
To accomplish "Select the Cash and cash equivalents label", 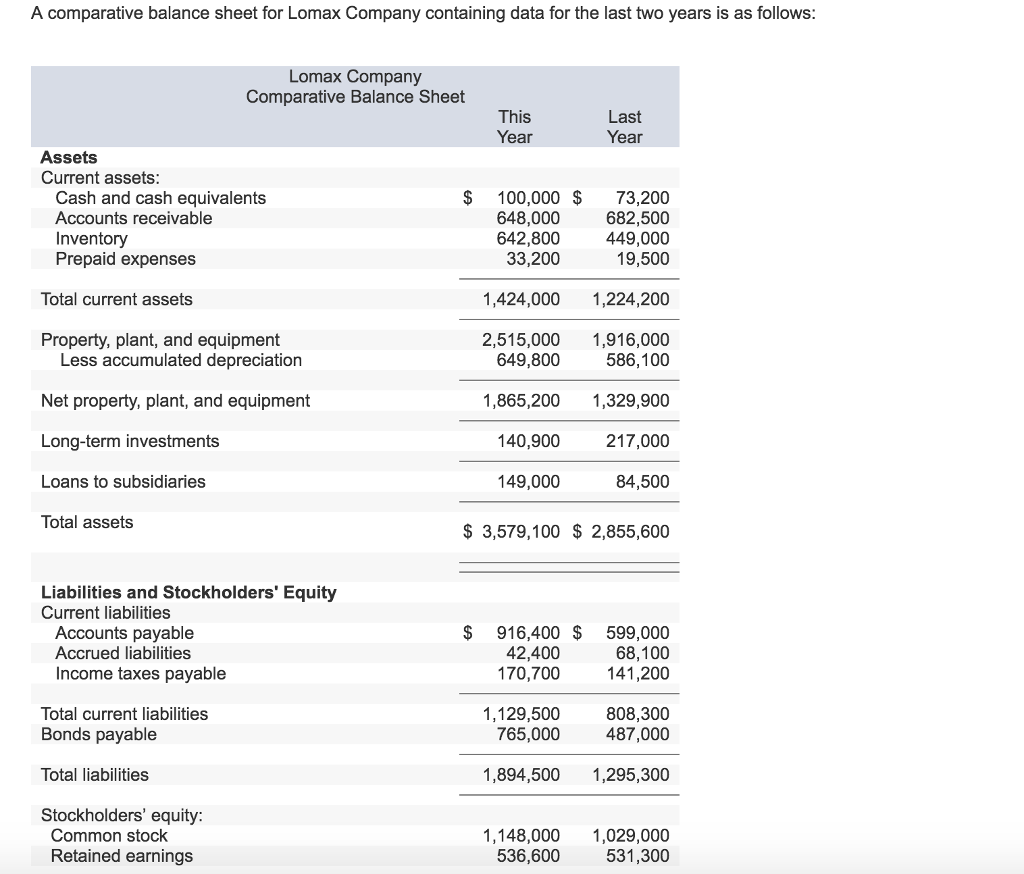I will (161, 197).
